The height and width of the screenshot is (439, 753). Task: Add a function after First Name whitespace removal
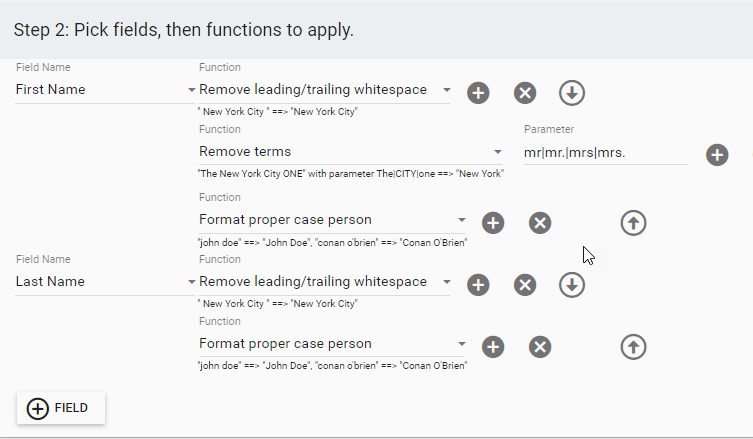click(478, 93)
